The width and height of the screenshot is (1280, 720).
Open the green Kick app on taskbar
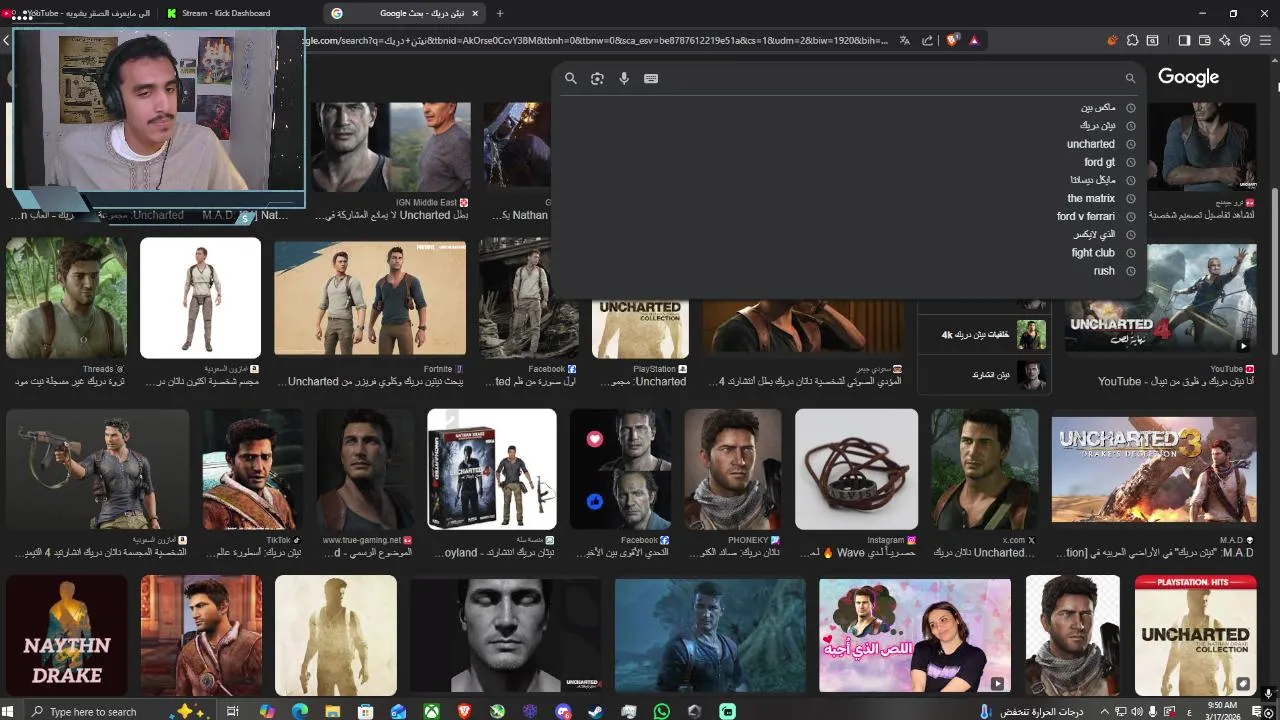[727, 711]
